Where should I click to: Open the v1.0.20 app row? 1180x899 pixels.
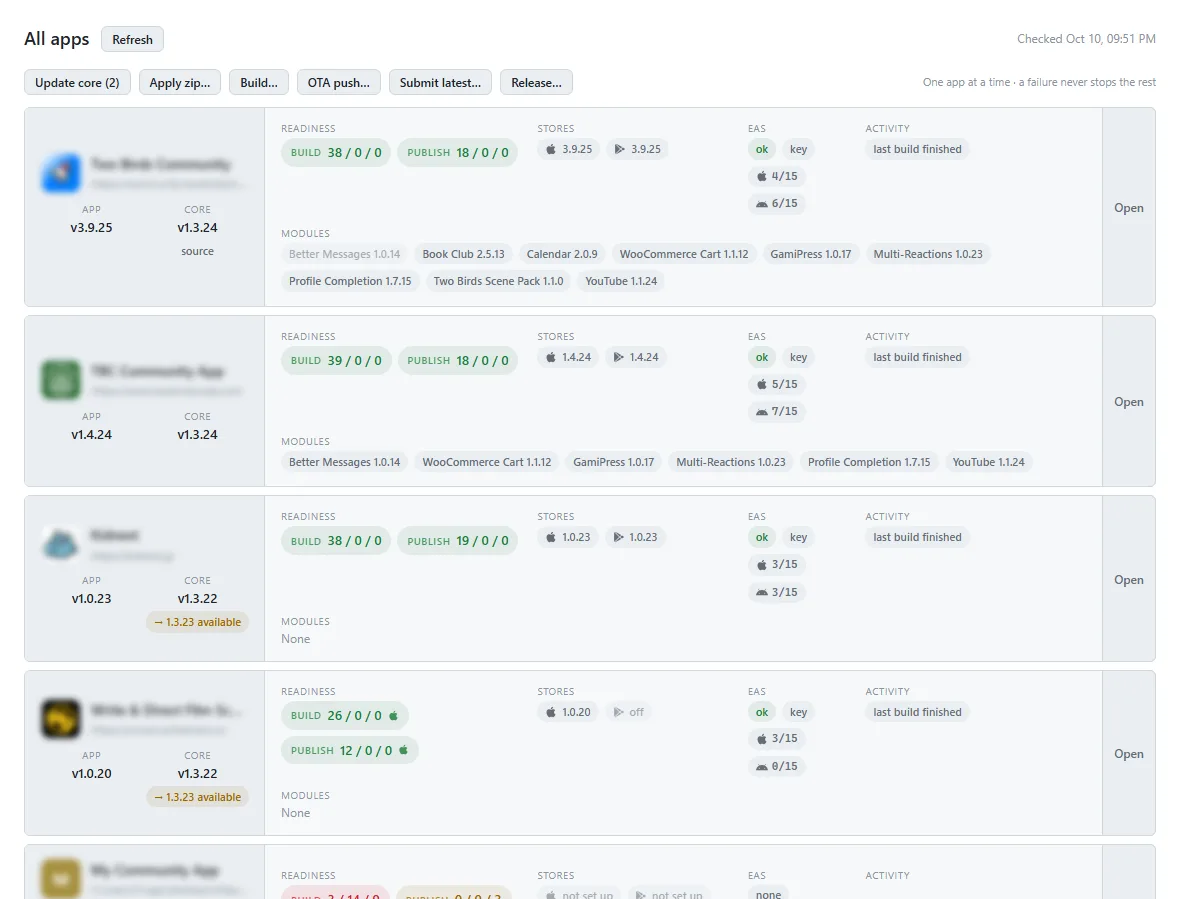(x=1129, y=754)
